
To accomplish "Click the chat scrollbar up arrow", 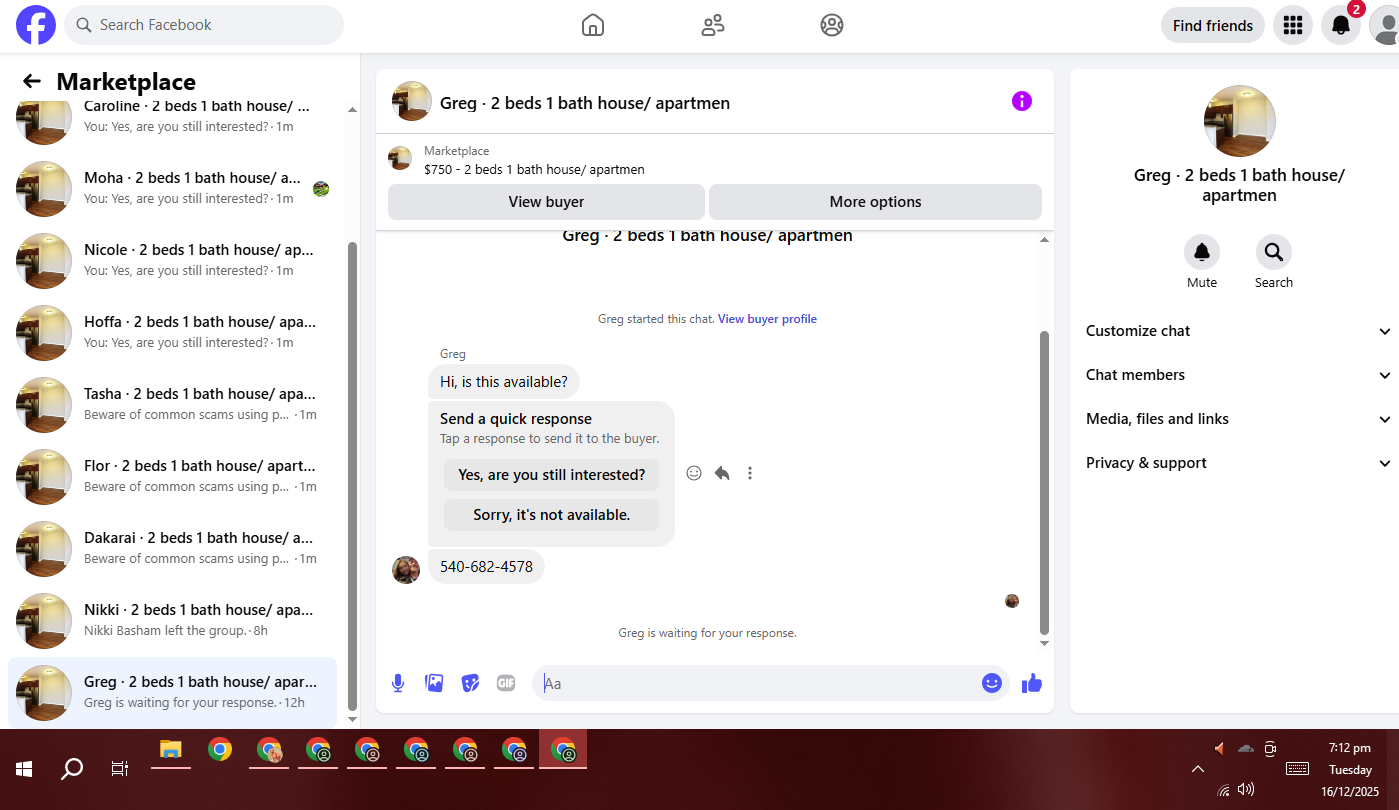I will 1045,240.
